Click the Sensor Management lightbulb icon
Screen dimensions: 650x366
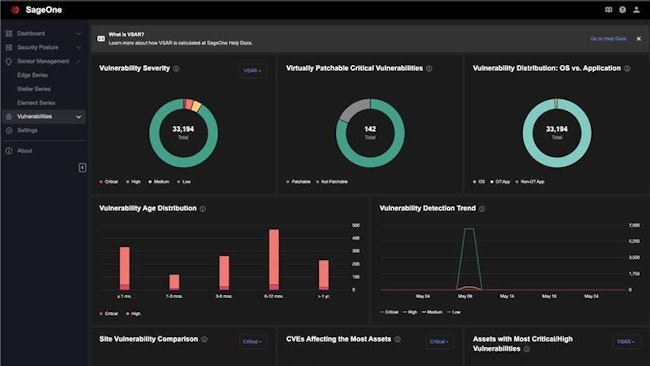[x=9, y=61]
